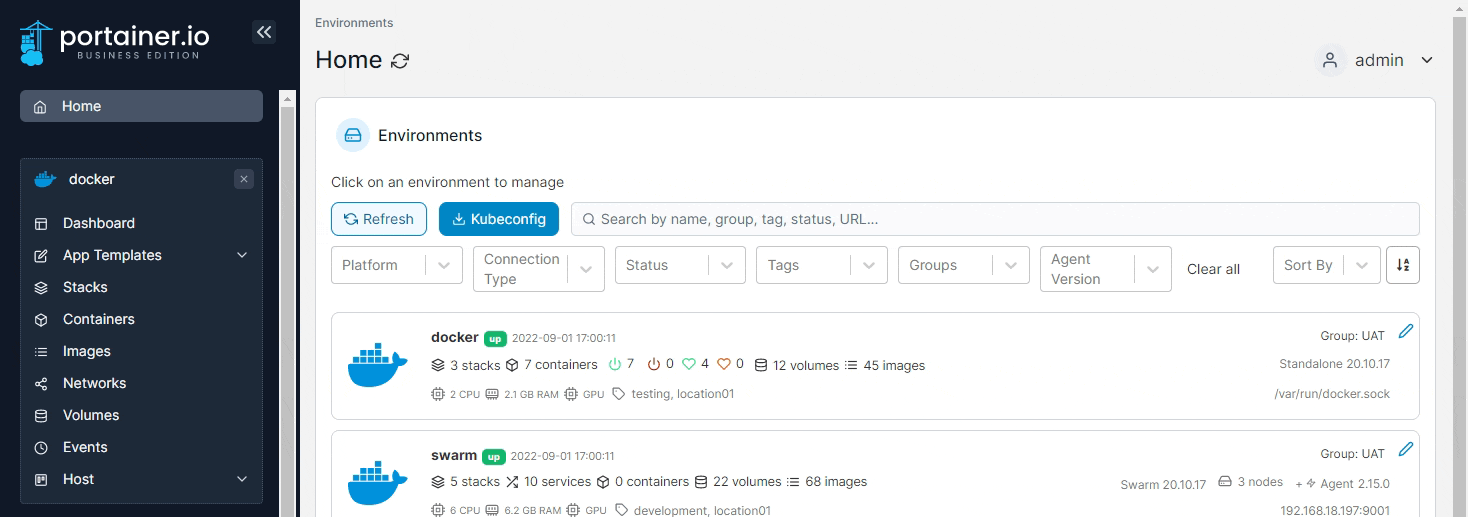Open the Platform filter dropdown
Screen dimensions: 1468x517
point(397,265)
